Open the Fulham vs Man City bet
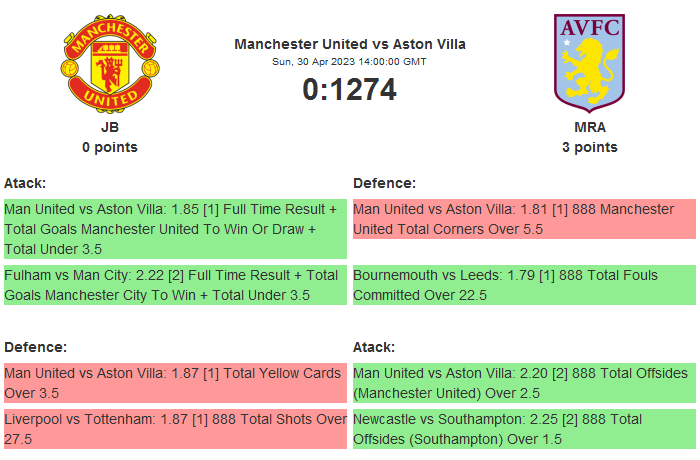Screen dimensions: 700x460 pos(175,285)
